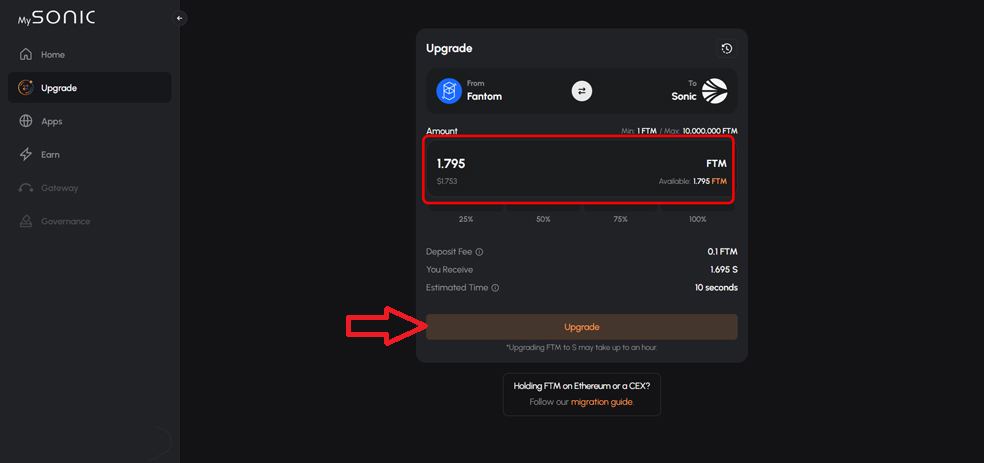
Task: Click the Fantom network logo
Action: 449,91
